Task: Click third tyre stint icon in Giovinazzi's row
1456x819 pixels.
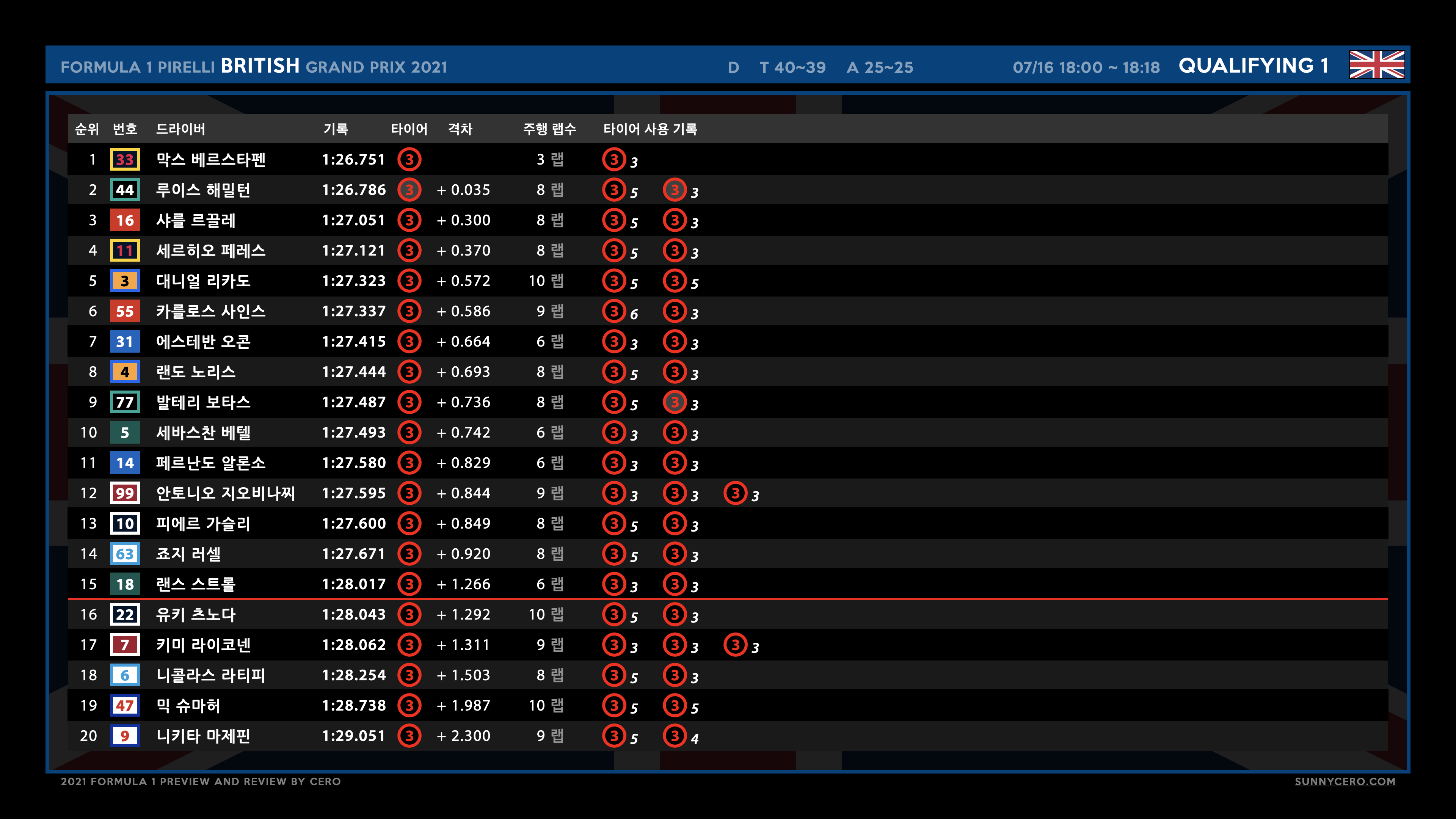Action: [x=735, y=493]
